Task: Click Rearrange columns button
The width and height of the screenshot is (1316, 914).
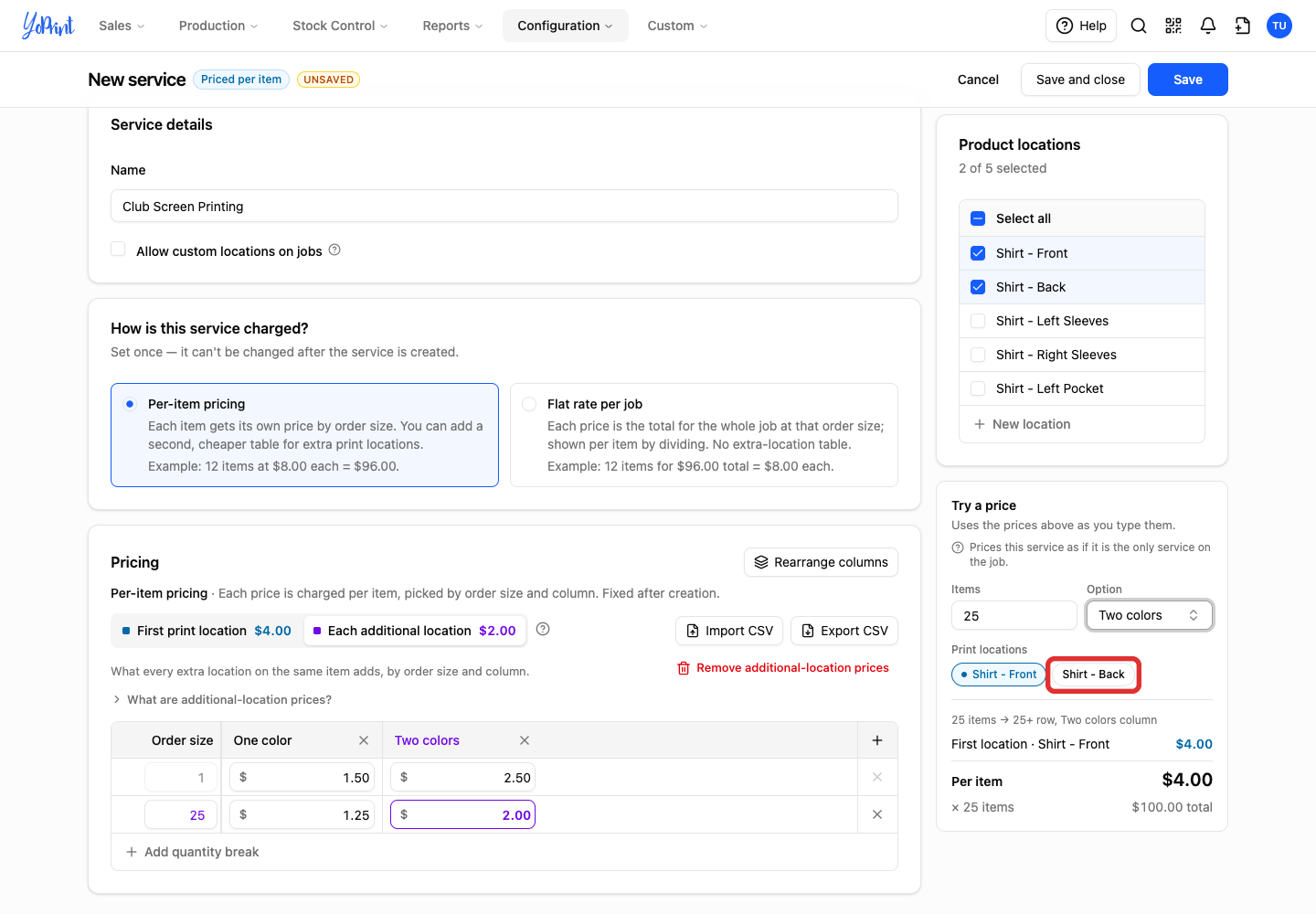Action: click(x=821, y=562)
